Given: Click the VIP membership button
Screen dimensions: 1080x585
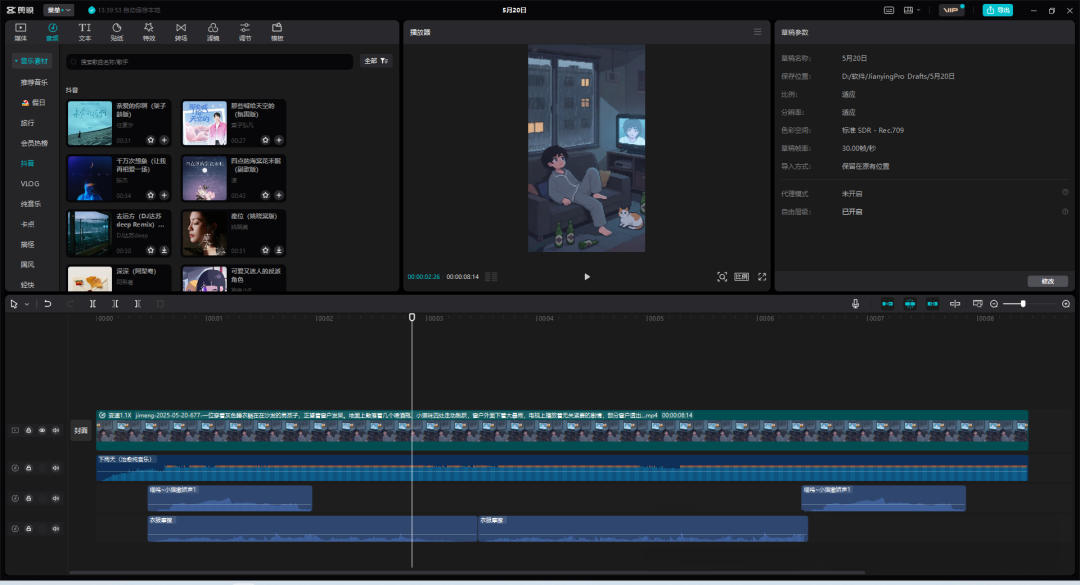Looking at the screenshot, I should 951,10.
